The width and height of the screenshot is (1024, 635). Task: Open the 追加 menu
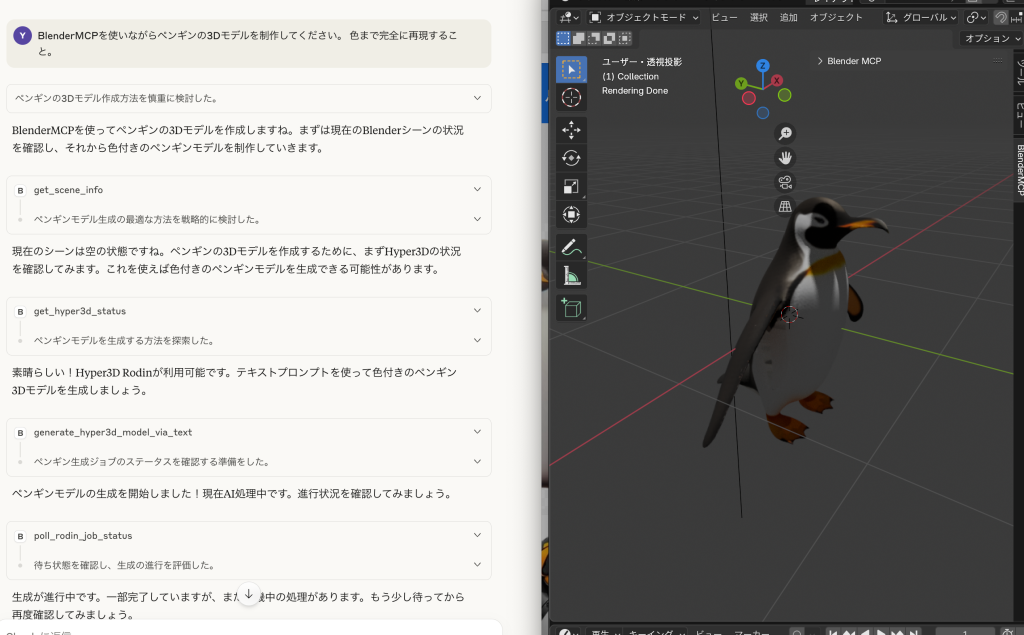[789, 17]
